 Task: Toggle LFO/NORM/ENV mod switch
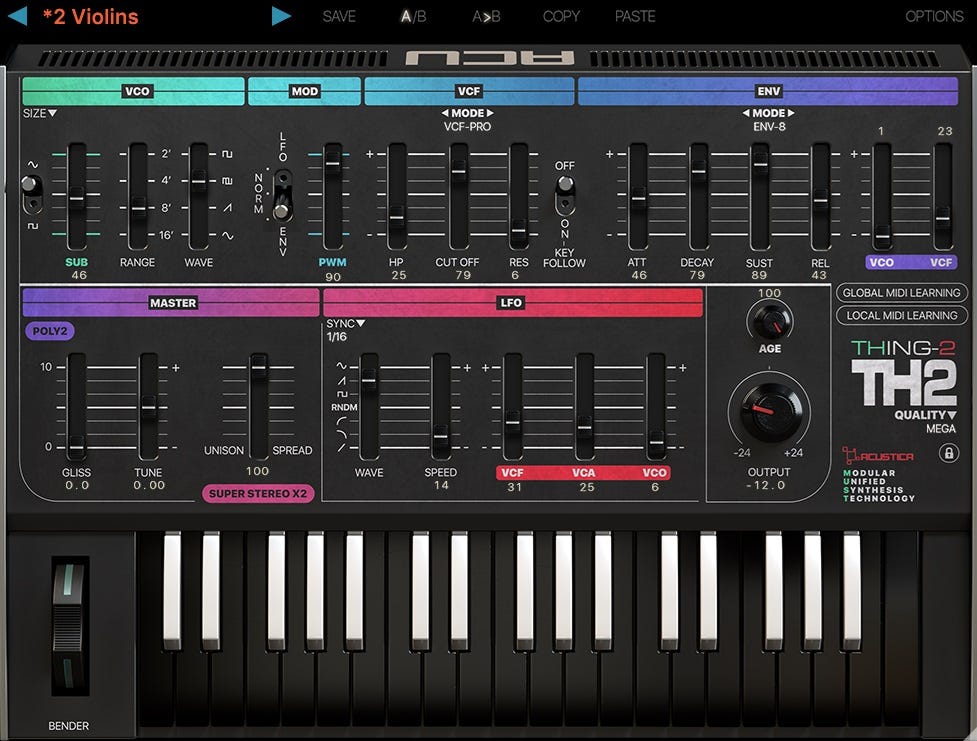point(282,195)
